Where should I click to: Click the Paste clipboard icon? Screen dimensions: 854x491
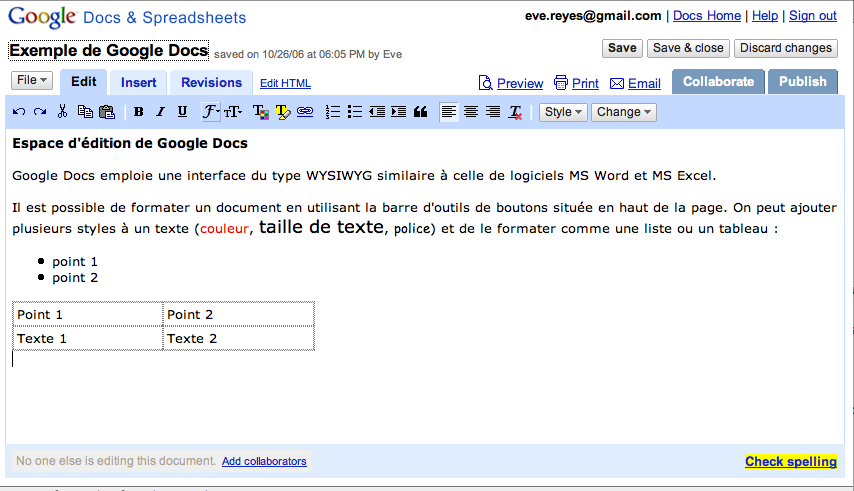coord(106,112)
